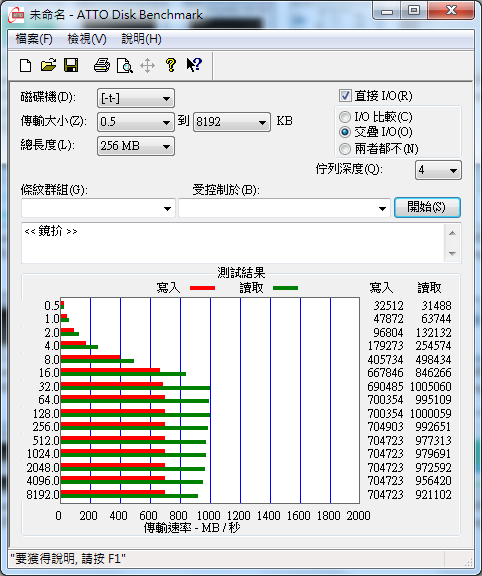Expand the 佇列深度 queue depth dropdown
Viewport: 482px width, 576px height.
click(438, 170)
